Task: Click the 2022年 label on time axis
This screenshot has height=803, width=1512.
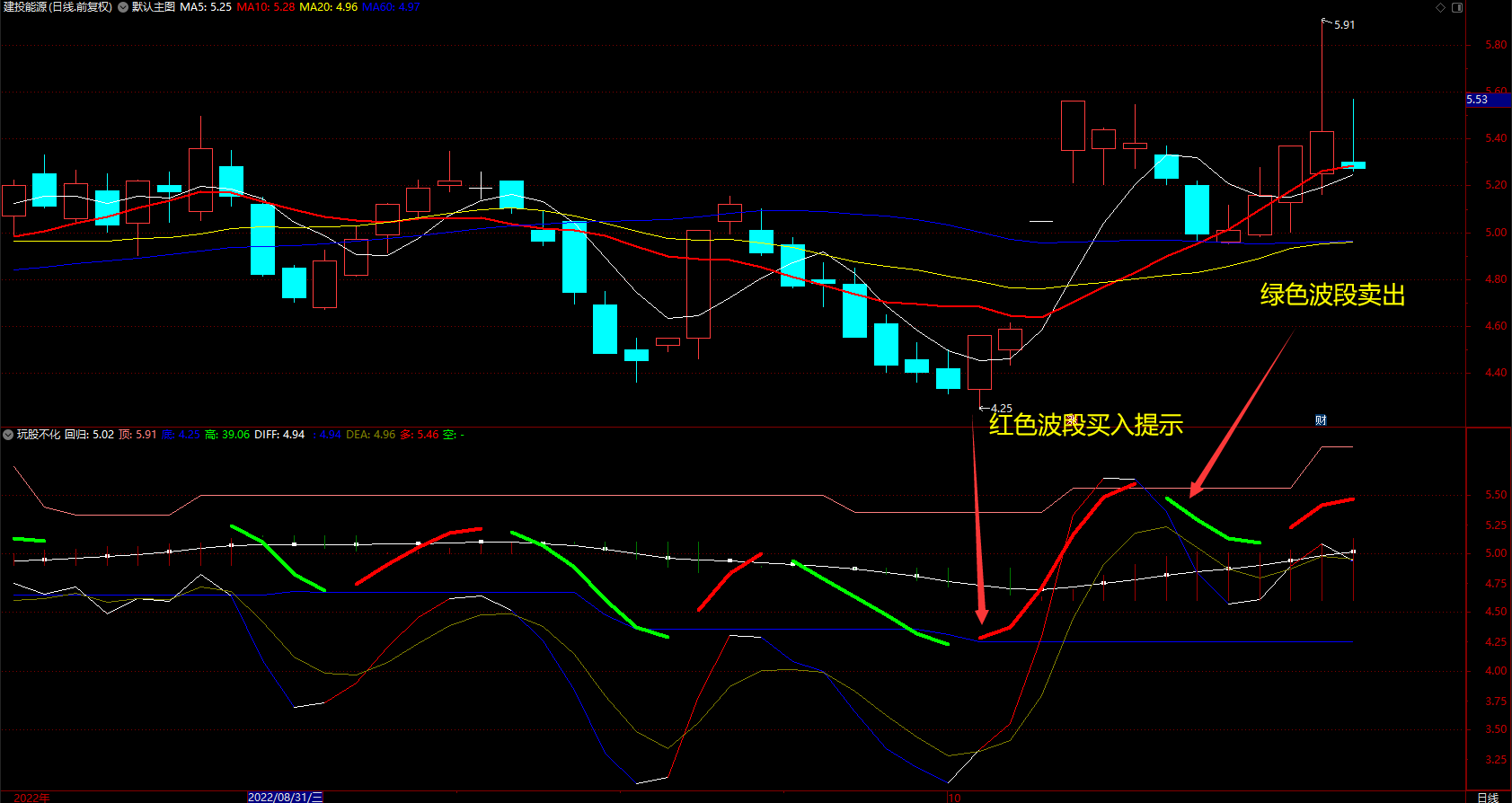Action: (32, 798)
